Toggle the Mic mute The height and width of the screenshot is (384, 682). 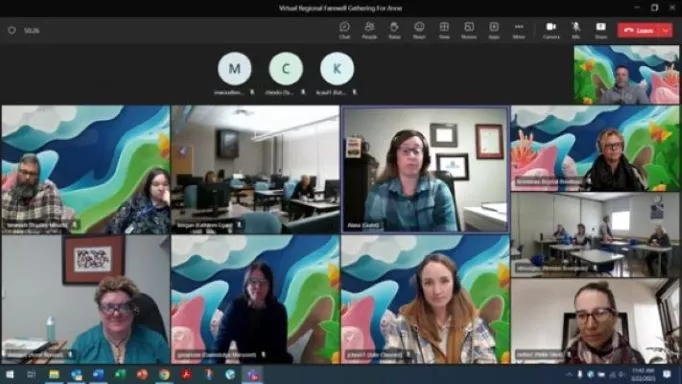(576, 30)
